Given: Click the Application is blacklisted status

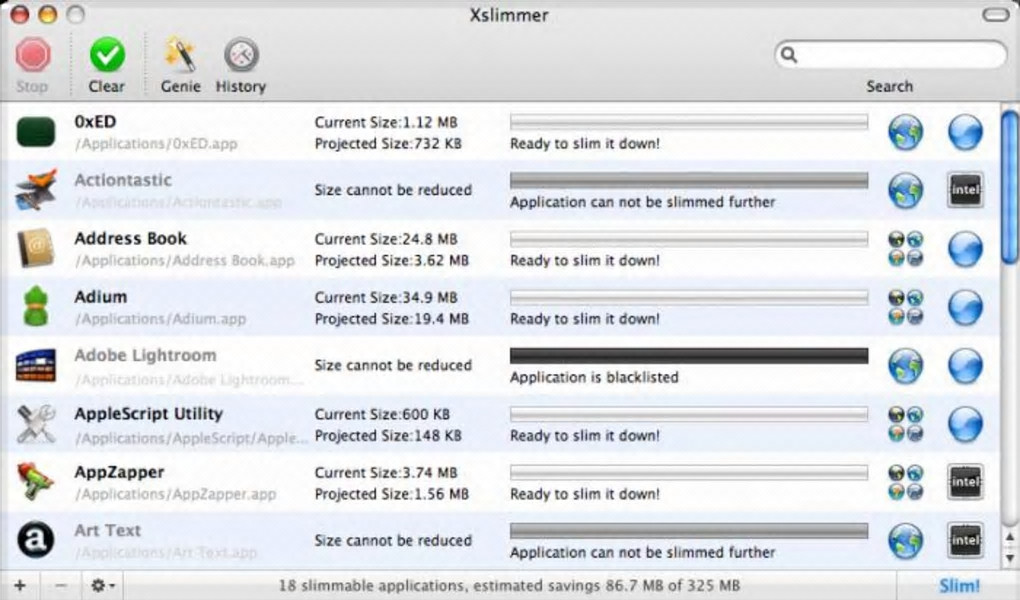Looking at the screenshot, I should [x=594, y=377].
